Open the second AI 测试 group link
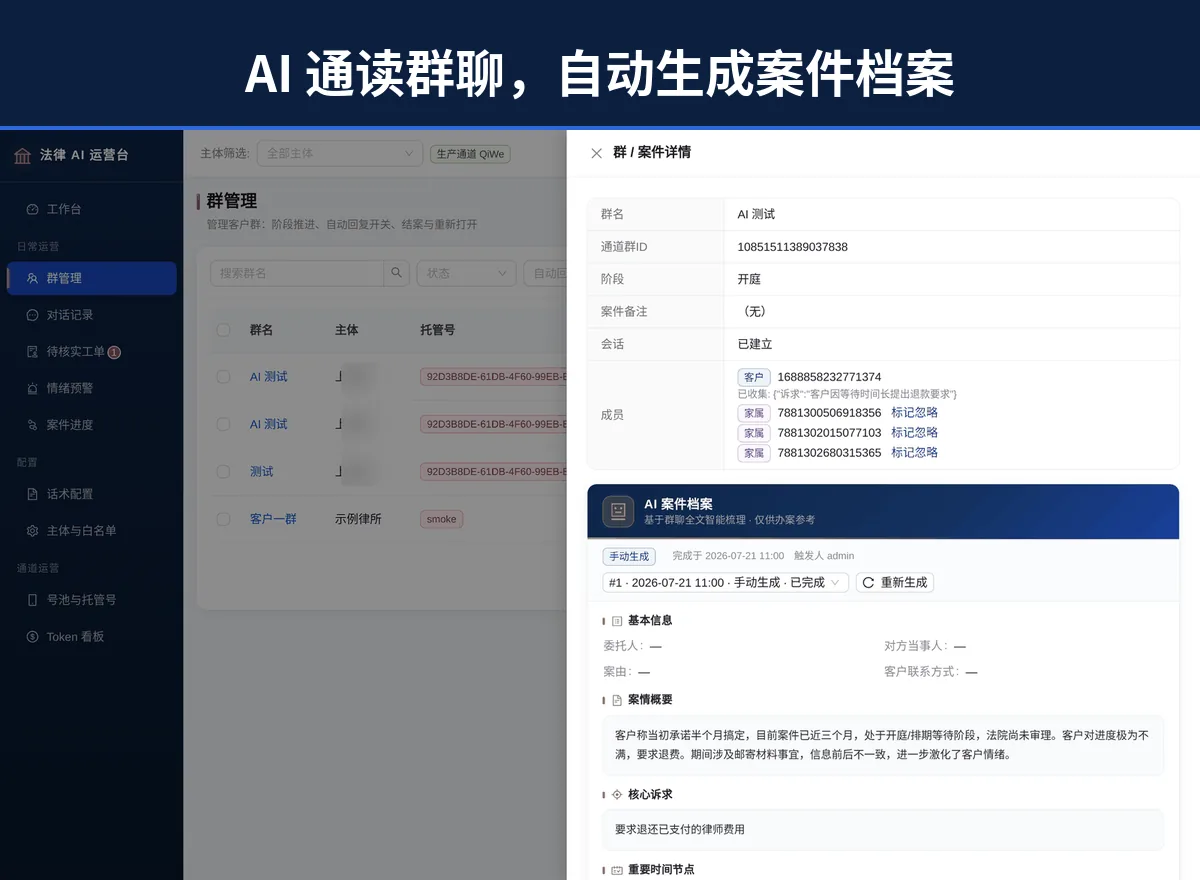 [268, 424]
